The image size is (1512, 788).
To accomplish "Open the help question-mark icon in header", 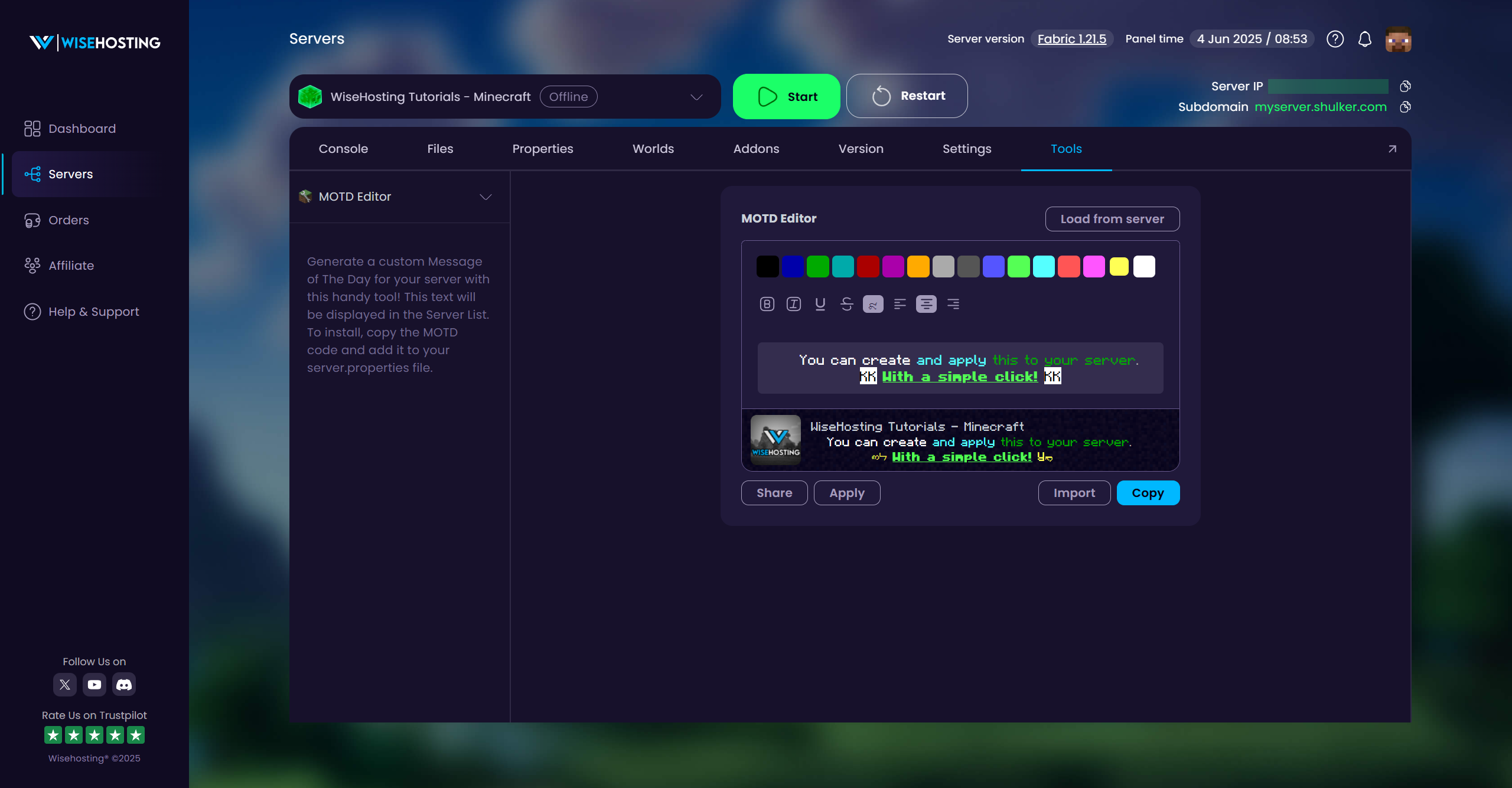I will 1335,39.
